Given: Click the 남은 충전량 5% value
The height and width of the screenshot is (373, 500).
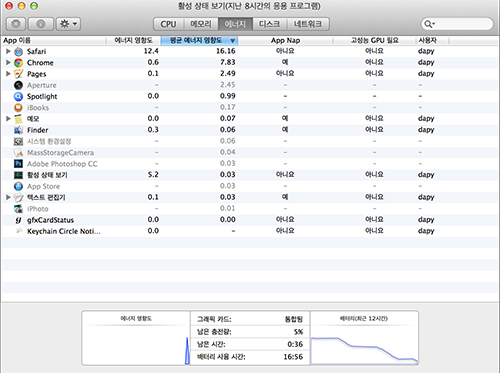Looking at the screenshot, I should coord(298,332).
